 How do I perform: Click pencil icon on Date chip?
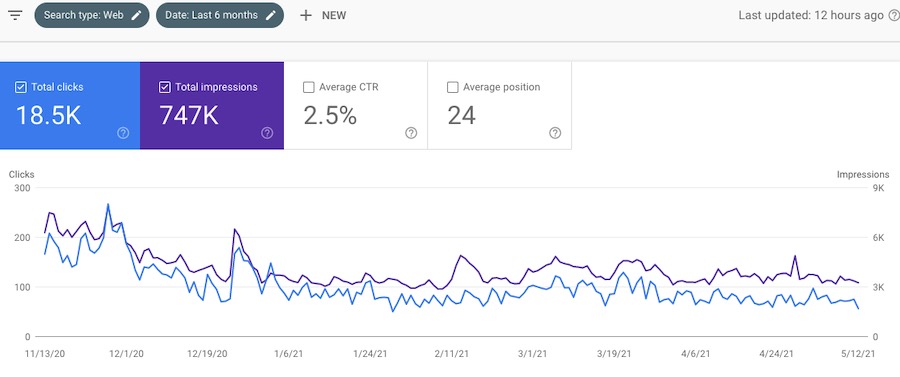pos(270,15)
